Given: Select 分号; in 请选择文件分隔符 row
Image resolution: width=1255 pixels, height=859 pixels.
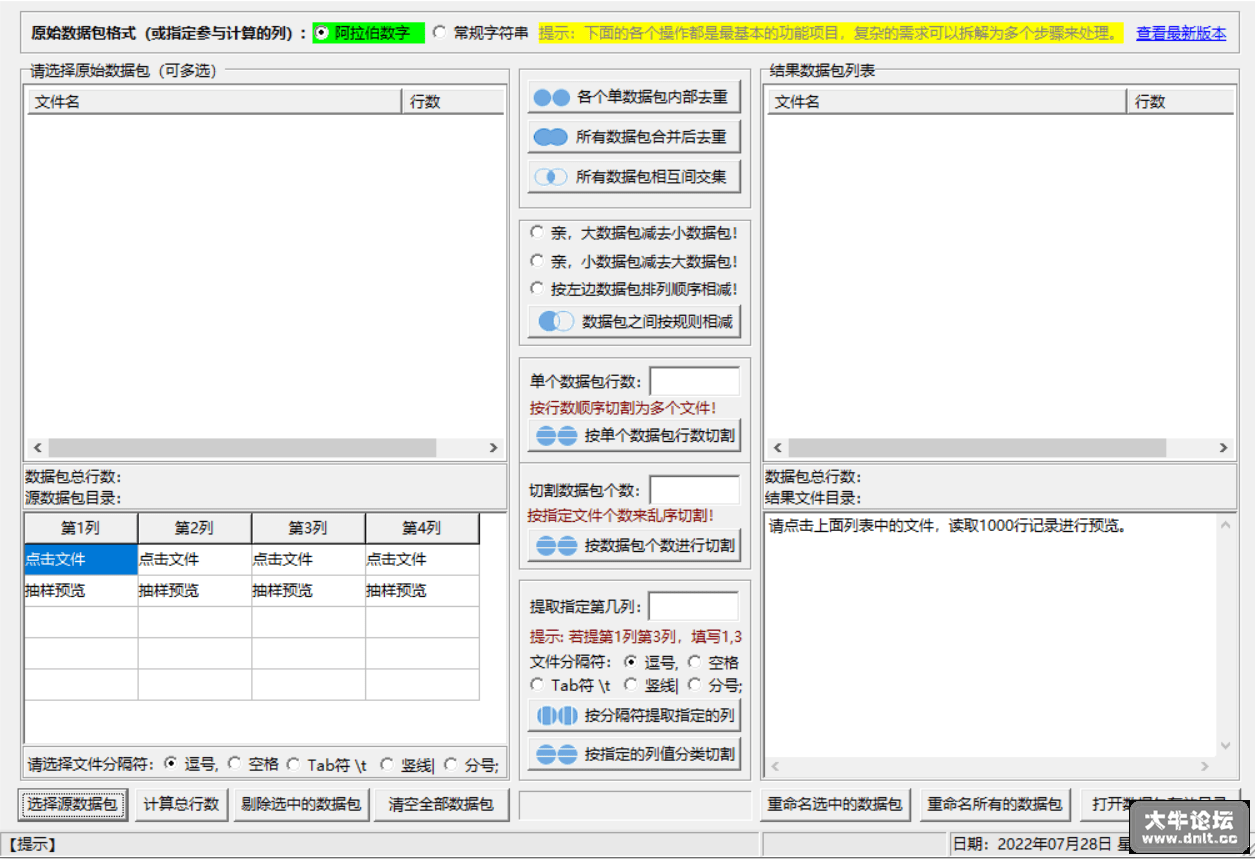Looking at the screenshot, I should 471,764.
